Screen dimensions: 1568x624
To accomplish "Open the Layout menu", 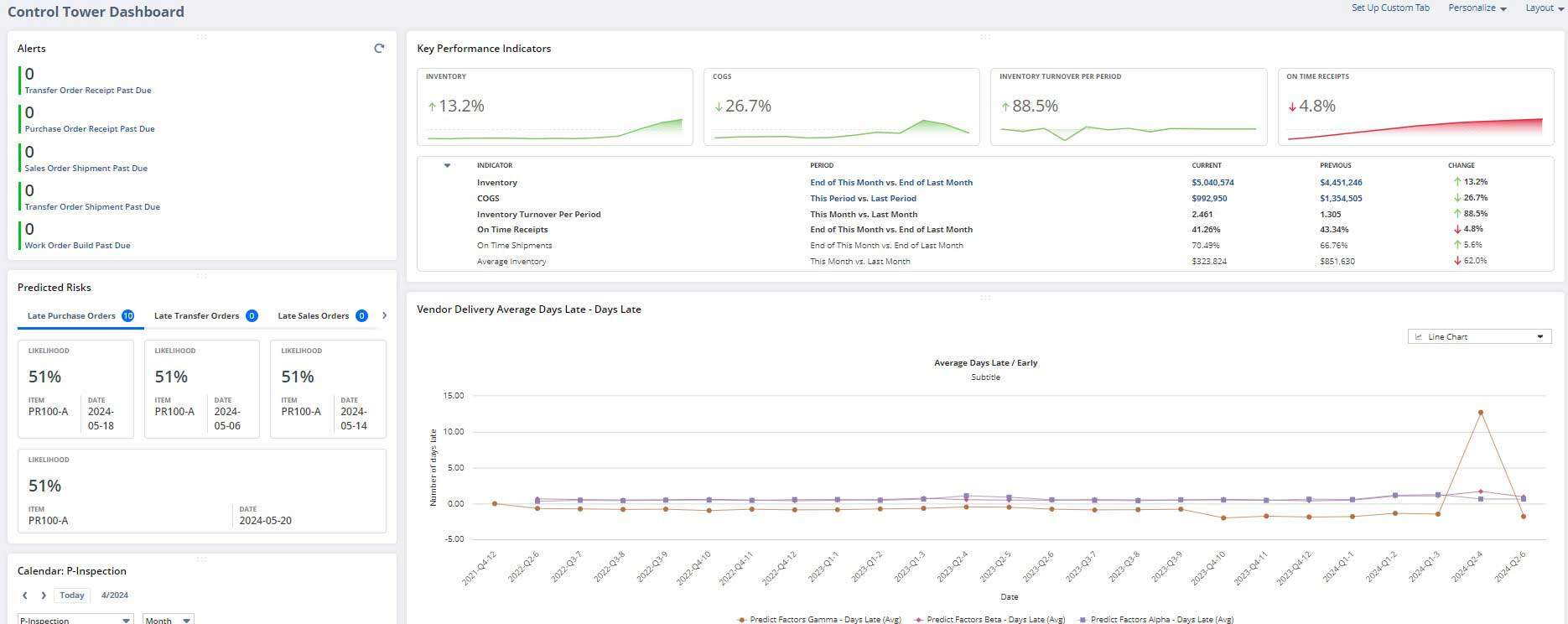I will point(1545,8).
